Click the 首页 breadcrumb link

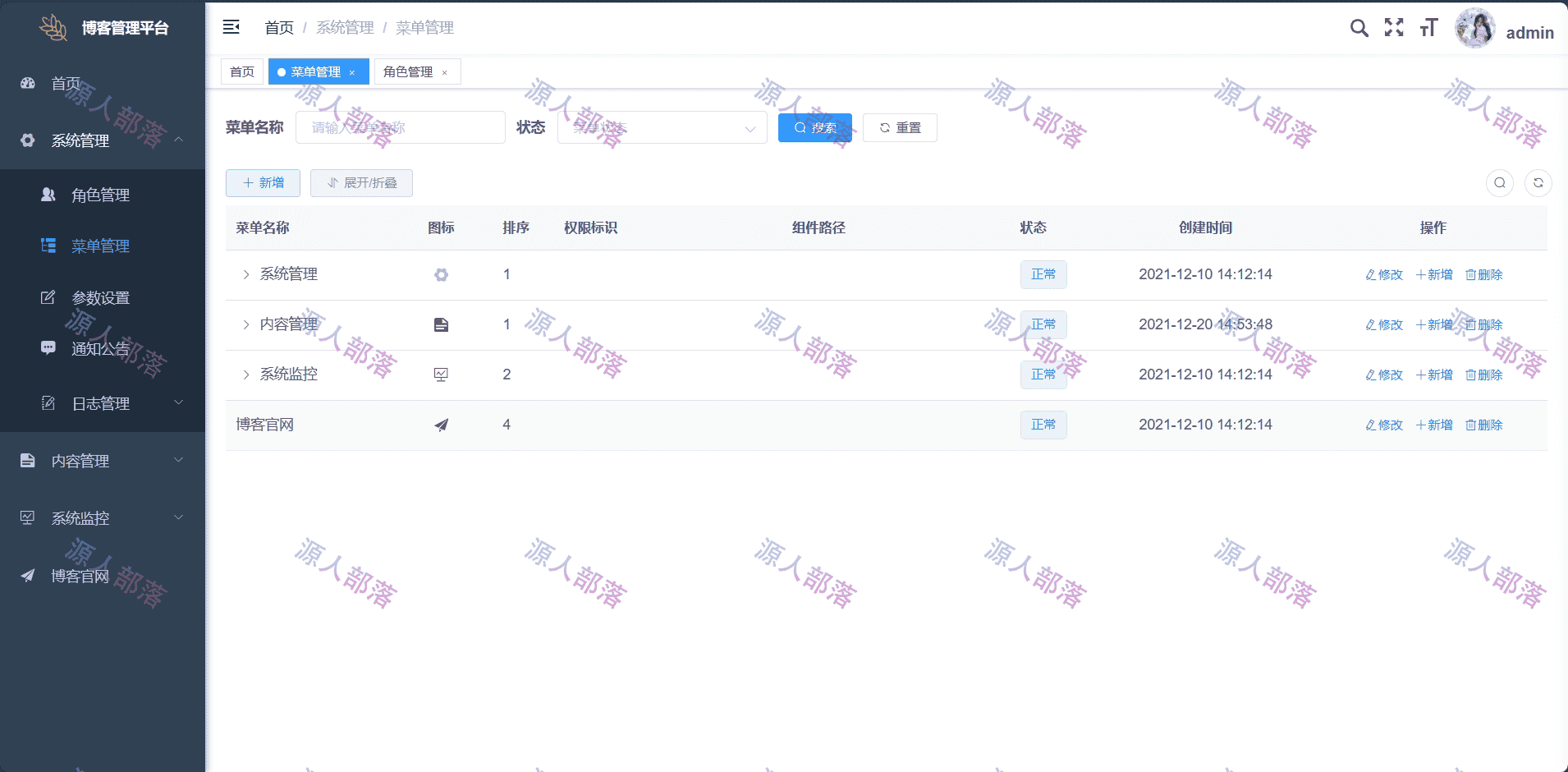pyautogui.click(x=279, y=28)
